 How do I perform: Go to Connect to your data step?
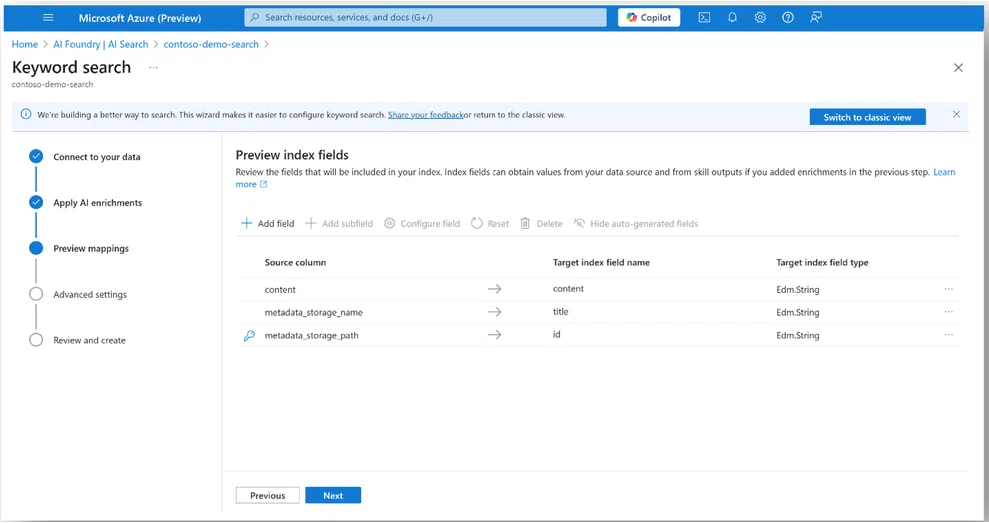tap(97, 156)
